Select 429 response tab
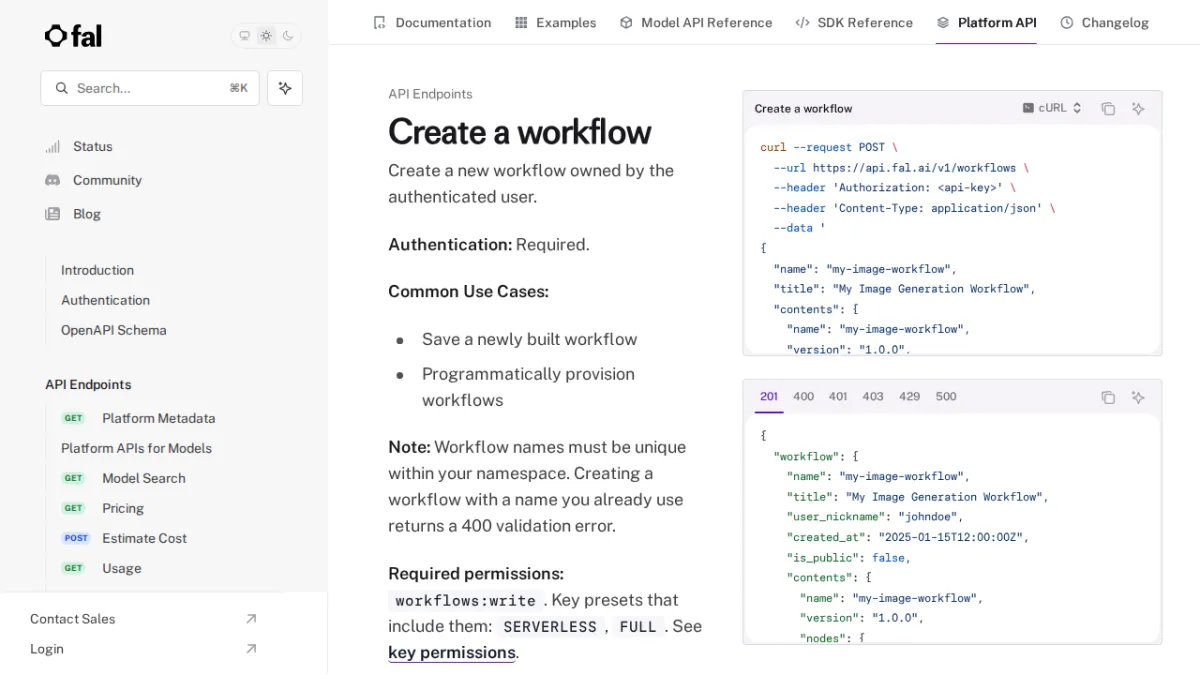The image size is (1200, 675). [x=909, y=396]
